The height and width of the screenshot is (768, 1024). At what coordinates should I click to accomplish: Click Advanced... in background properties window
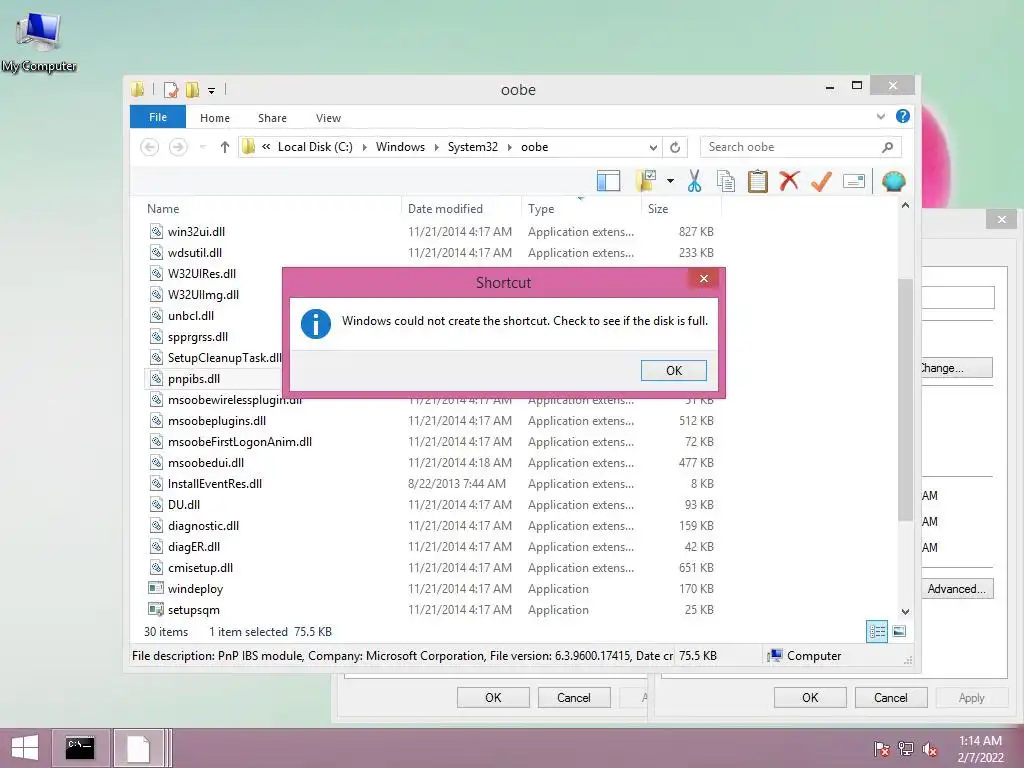[x=957, y=588]
